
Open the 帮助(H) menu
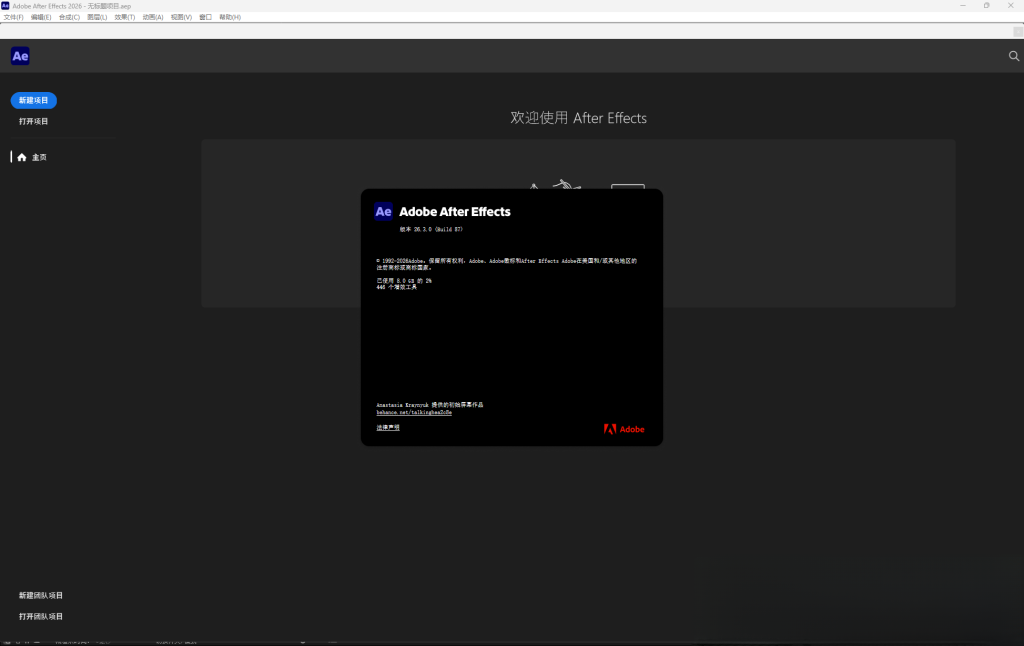(230, 17)
